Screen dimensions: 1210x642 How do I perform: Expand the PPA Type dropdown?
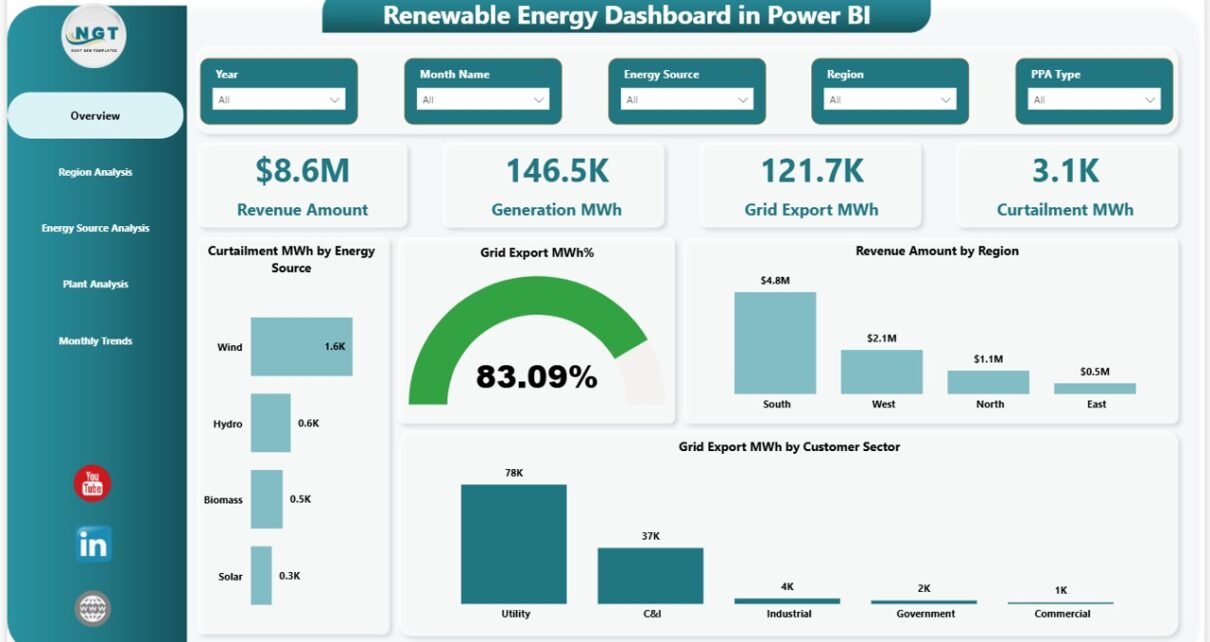1094,99
